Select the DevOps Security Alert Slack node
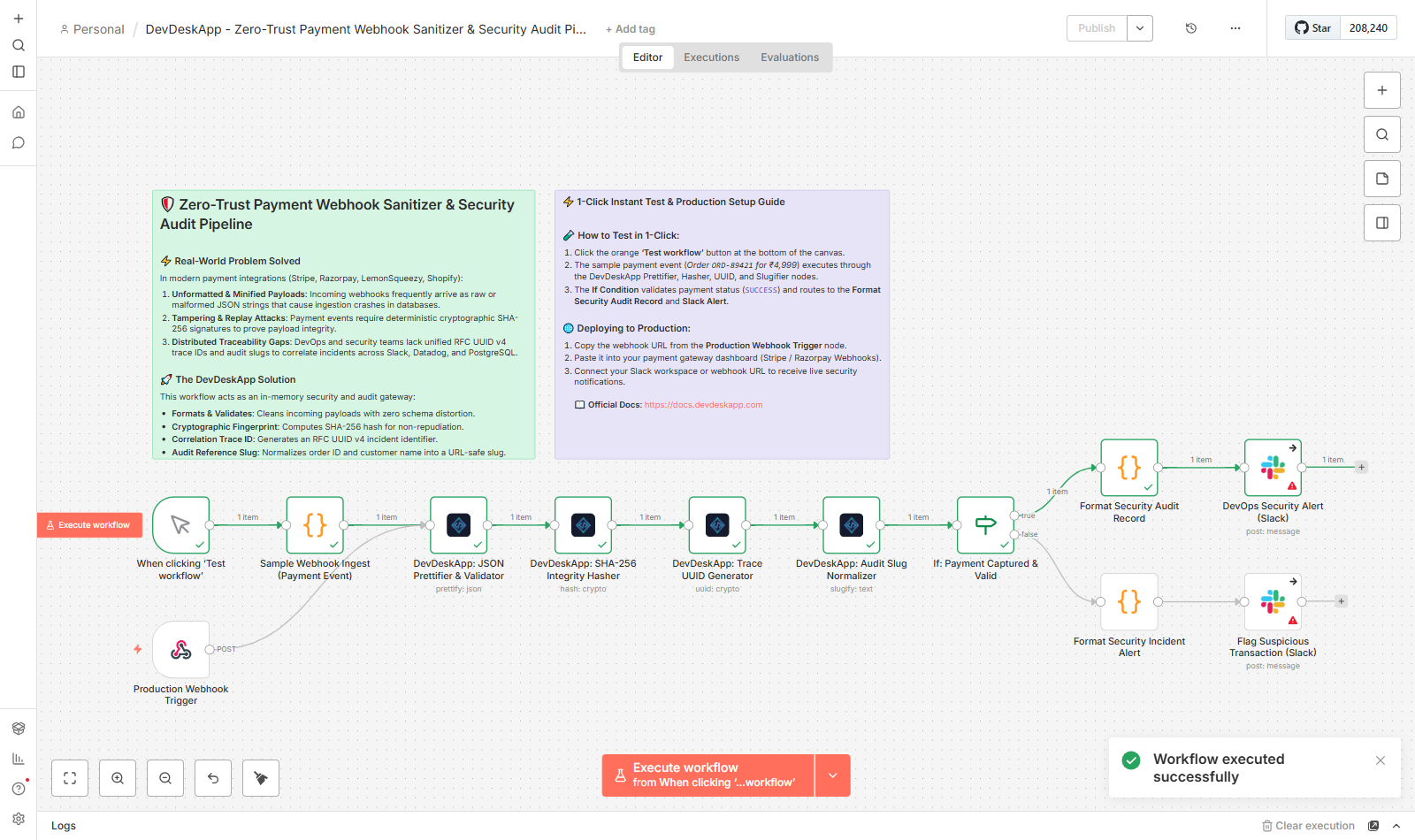The image size is (1415, 840). [x=1273, y=468]
